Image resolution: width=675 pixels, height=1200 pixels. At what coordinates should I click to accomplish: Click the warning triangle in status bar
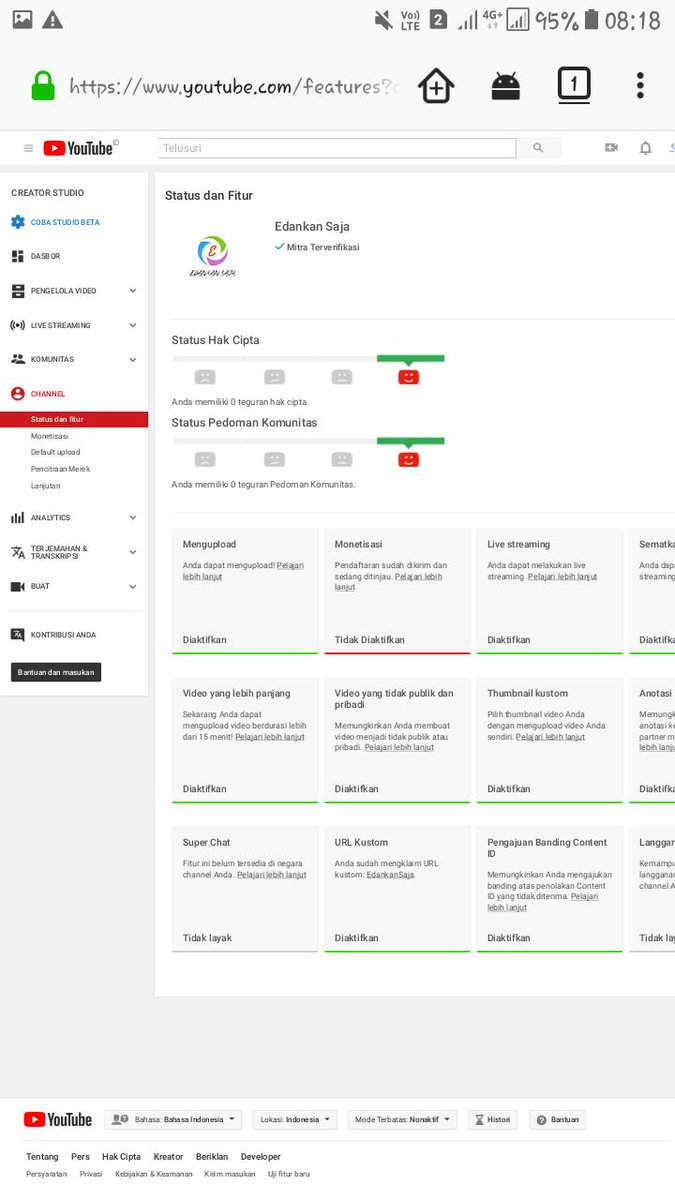[53, 19]
